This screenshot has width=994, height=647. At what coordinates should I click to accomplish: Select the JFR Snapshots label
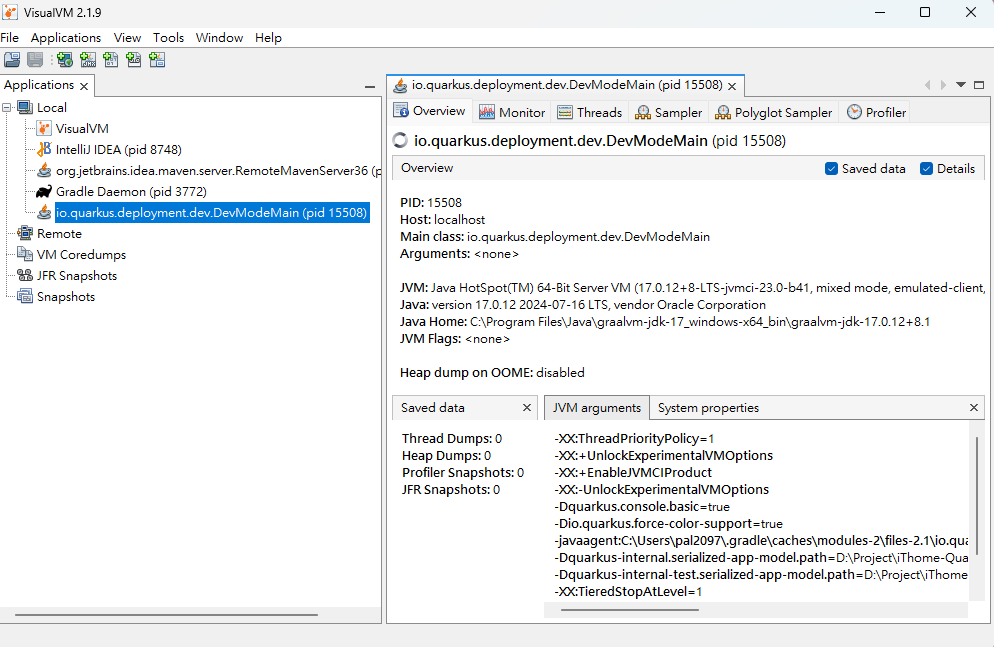pyautogui.click(x=77, y=275)
